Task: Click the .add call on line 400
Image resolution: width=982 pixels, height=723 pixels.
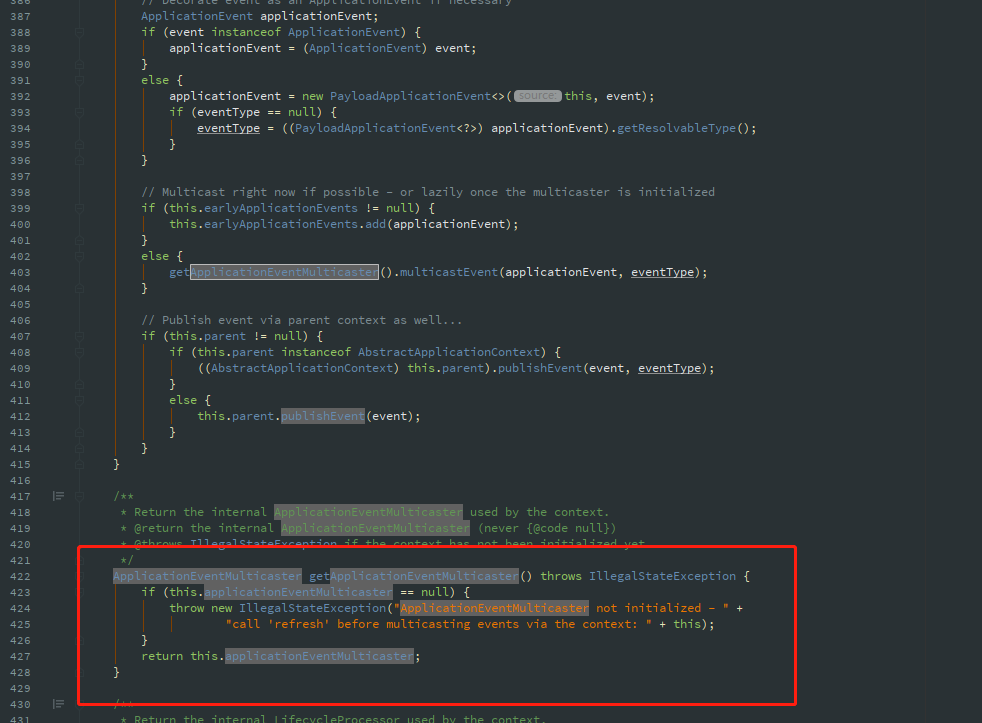Action: 375,224
